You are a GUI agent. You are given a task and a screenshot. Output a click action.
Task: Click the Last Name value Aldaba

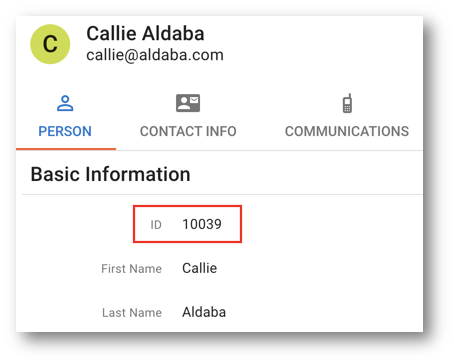(x=204, y=312)
